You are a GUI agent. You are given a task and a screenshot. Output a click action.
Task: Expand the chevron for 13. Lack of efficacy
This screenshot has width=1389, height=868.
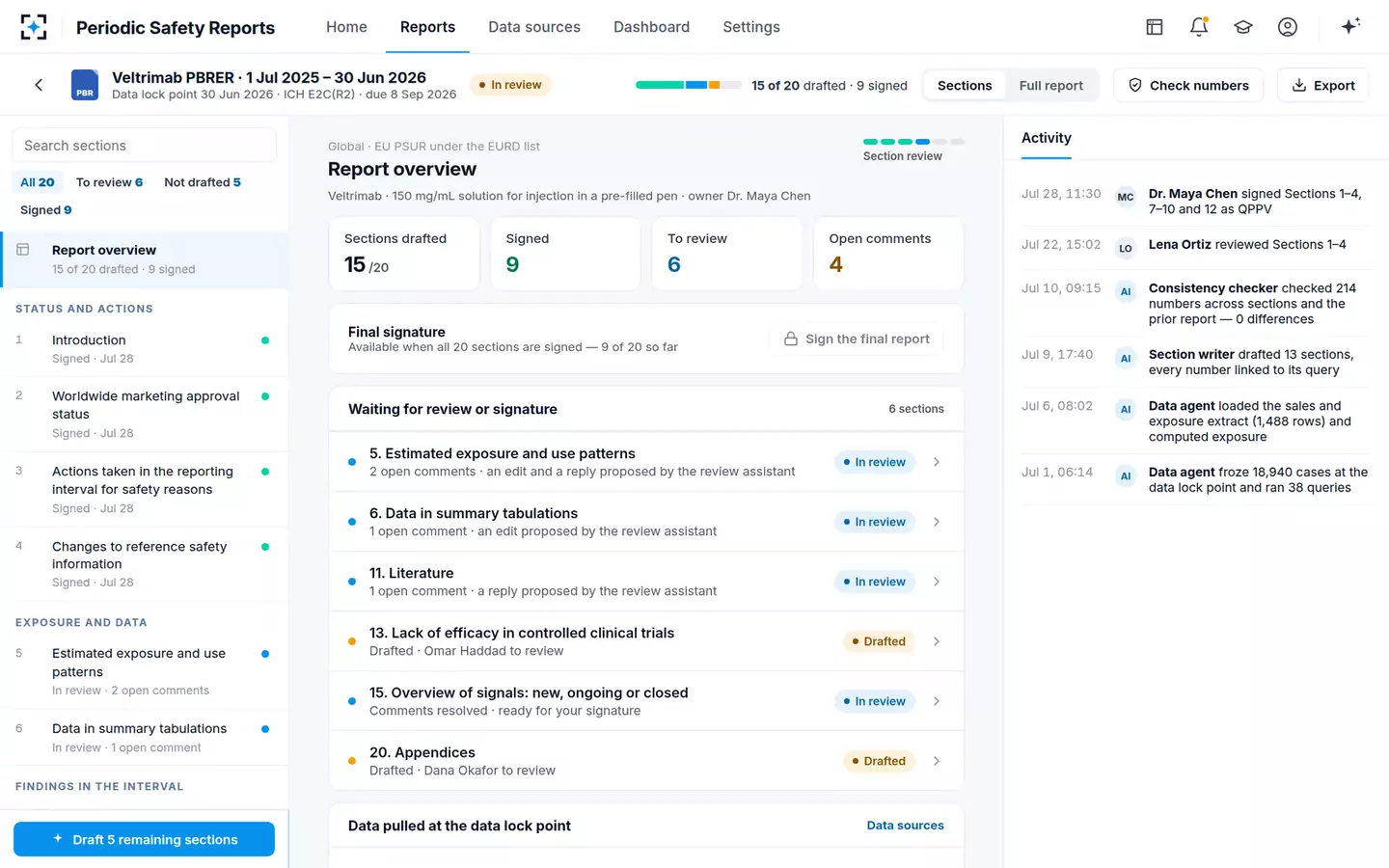tap(937, 641)
